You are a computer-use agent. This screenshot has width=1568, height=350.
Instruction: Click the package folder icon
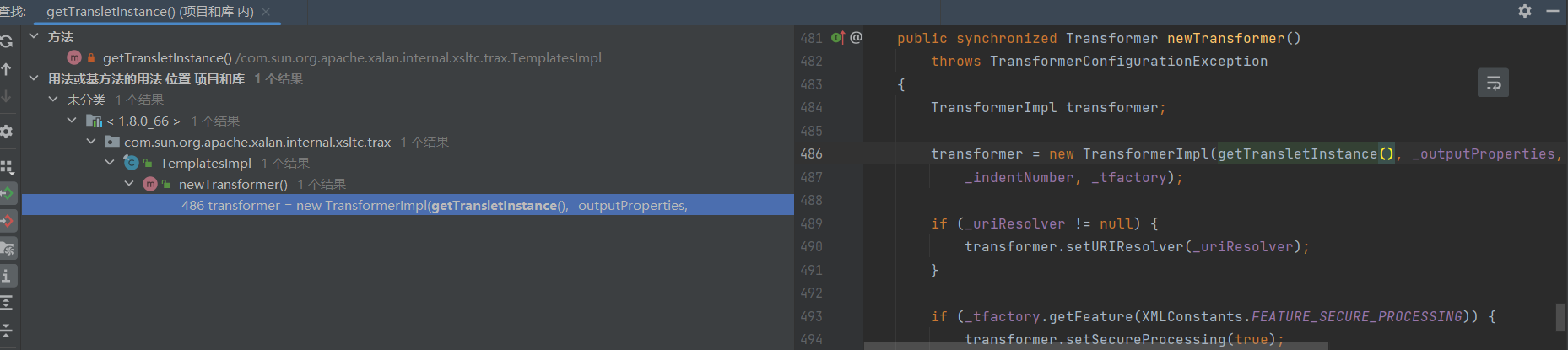[111, 142]
